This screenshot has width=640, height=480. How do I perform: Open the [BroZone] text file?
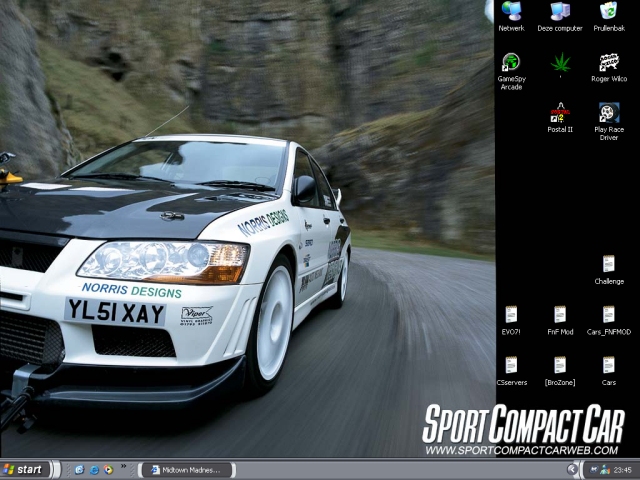click(560, 366)
